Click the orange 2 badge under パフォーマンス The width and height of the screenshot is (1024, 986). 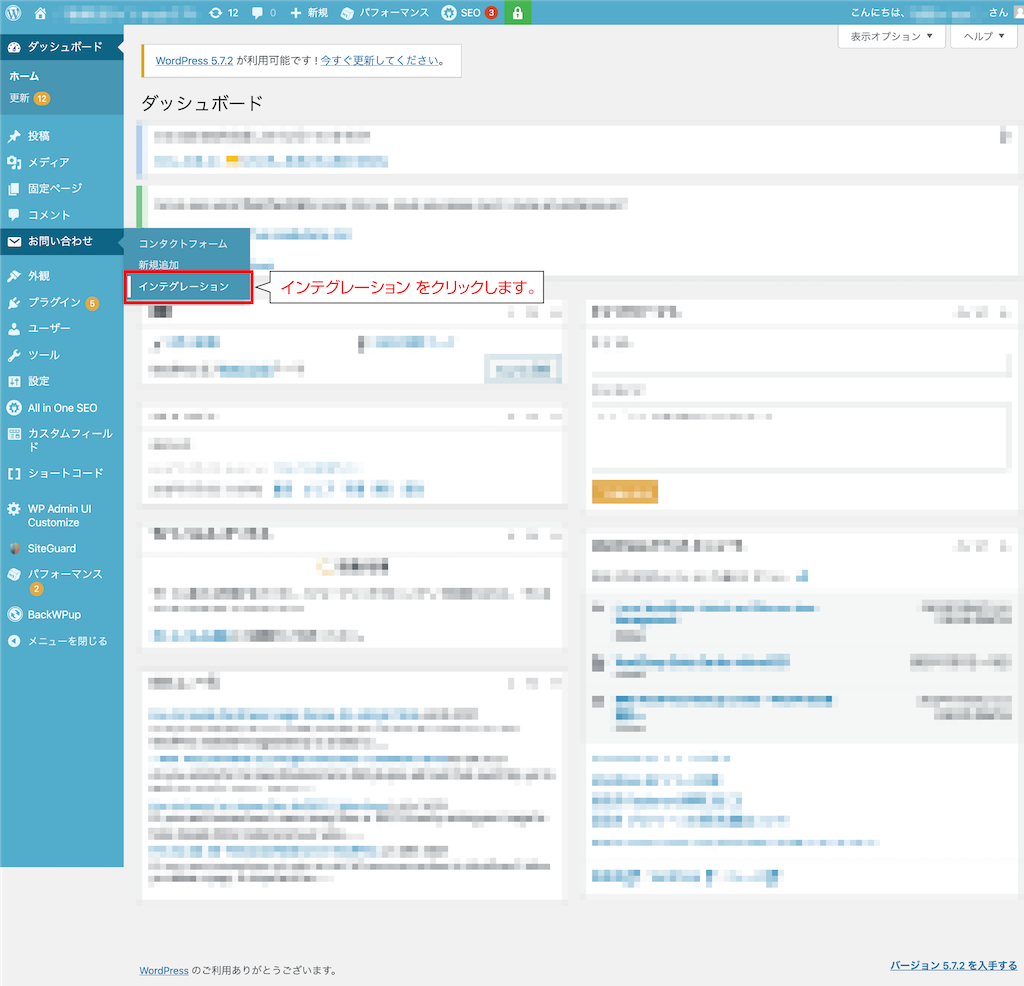tap(37, 589)
